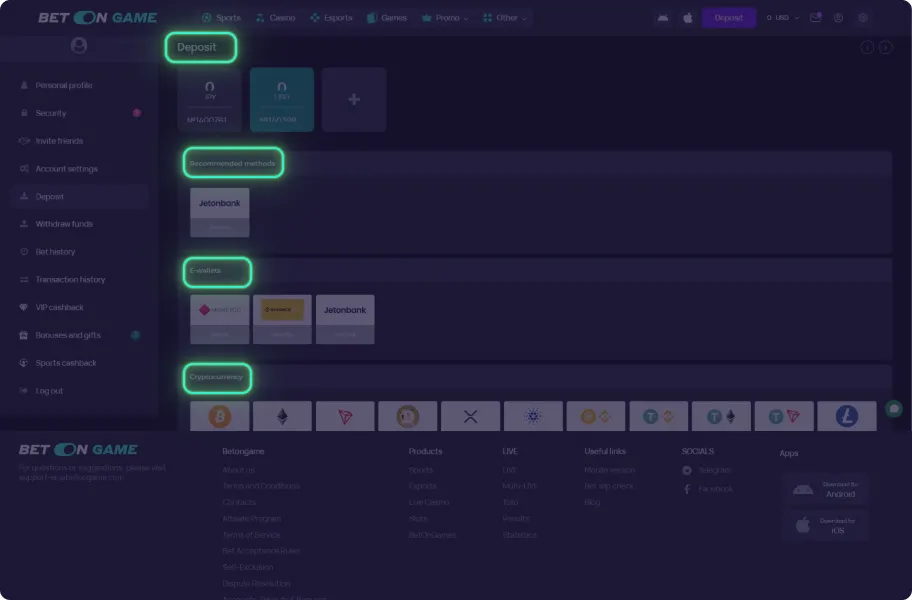
Task: Select the USD account card
Action: pyautogui.click(x=281, y=100)
